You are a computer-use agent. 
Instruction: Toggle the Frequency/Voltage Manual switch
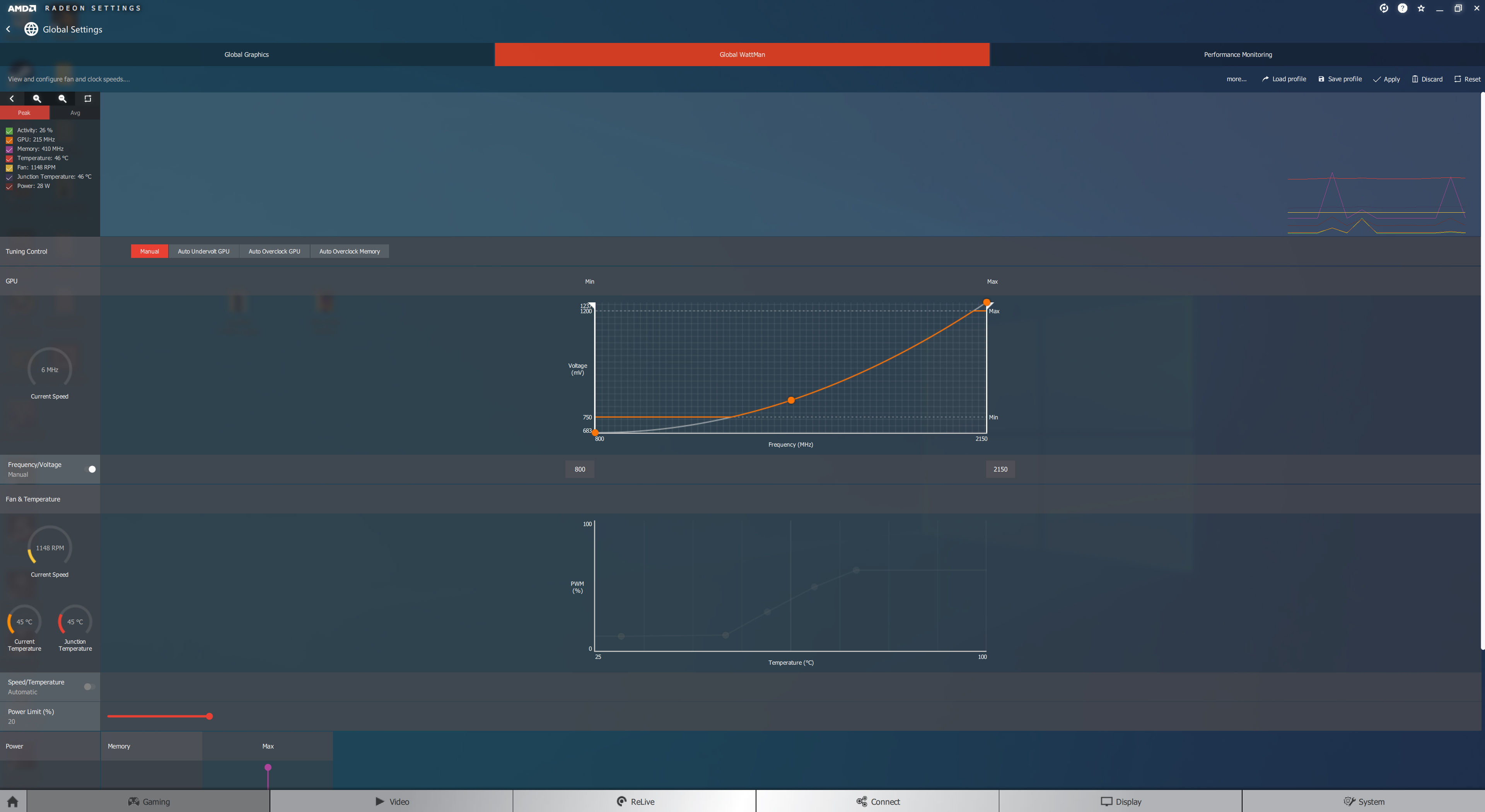(90, 469)
